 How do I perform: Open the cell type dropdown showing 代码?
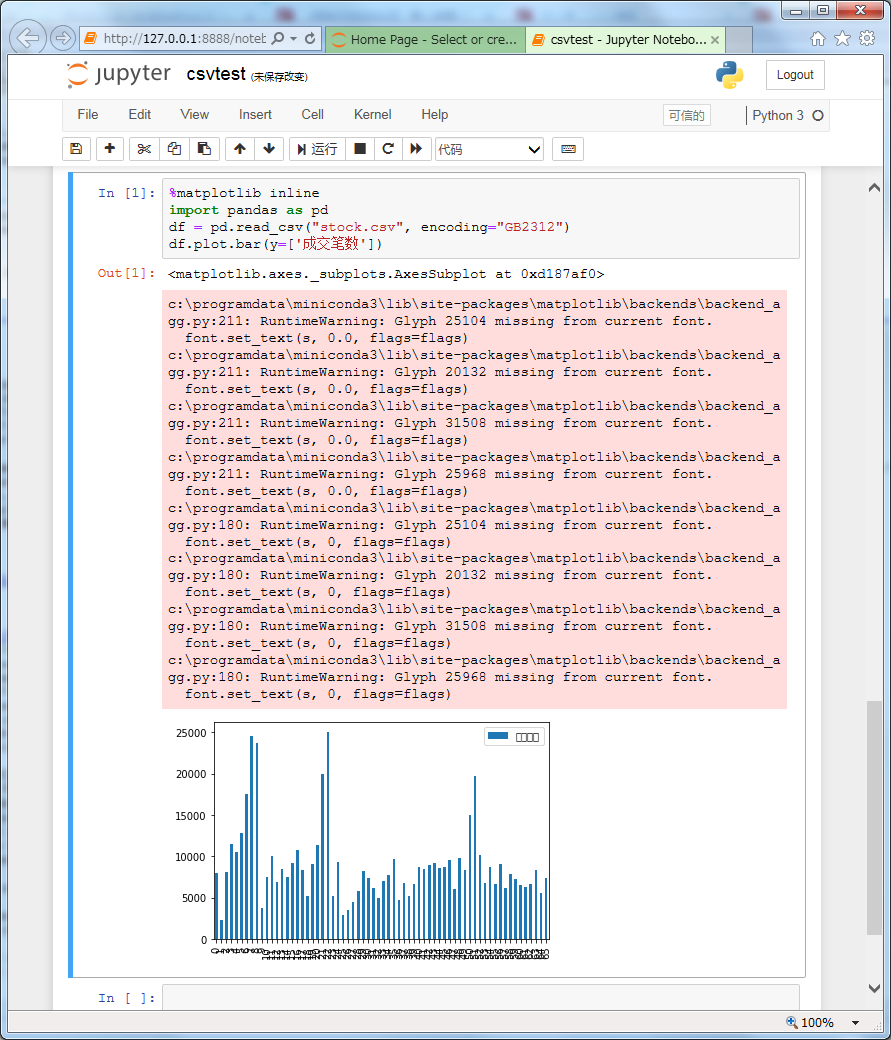click(489, 148)
